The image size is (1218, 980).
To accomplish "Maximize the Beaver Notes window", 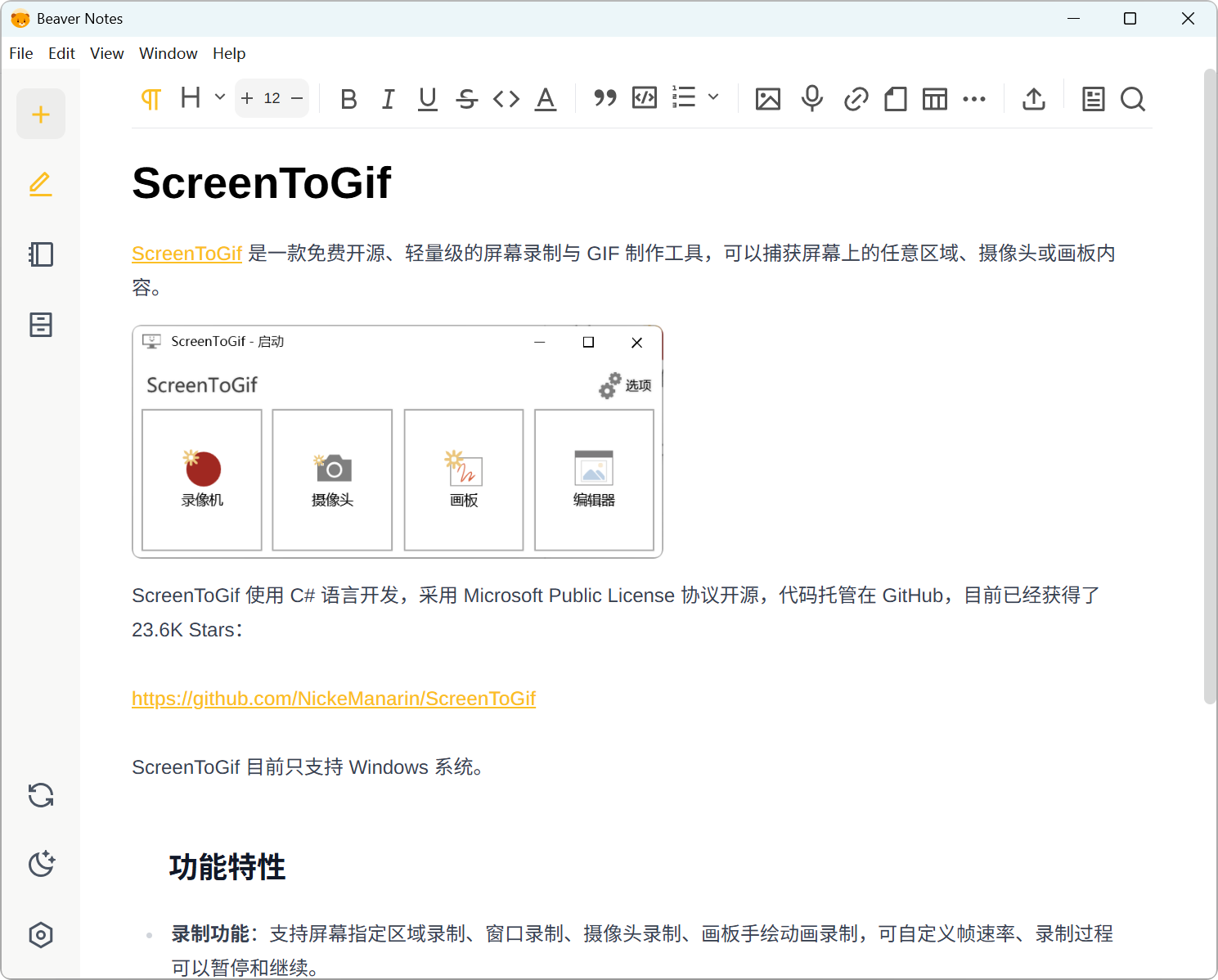I will point(1130,18).
